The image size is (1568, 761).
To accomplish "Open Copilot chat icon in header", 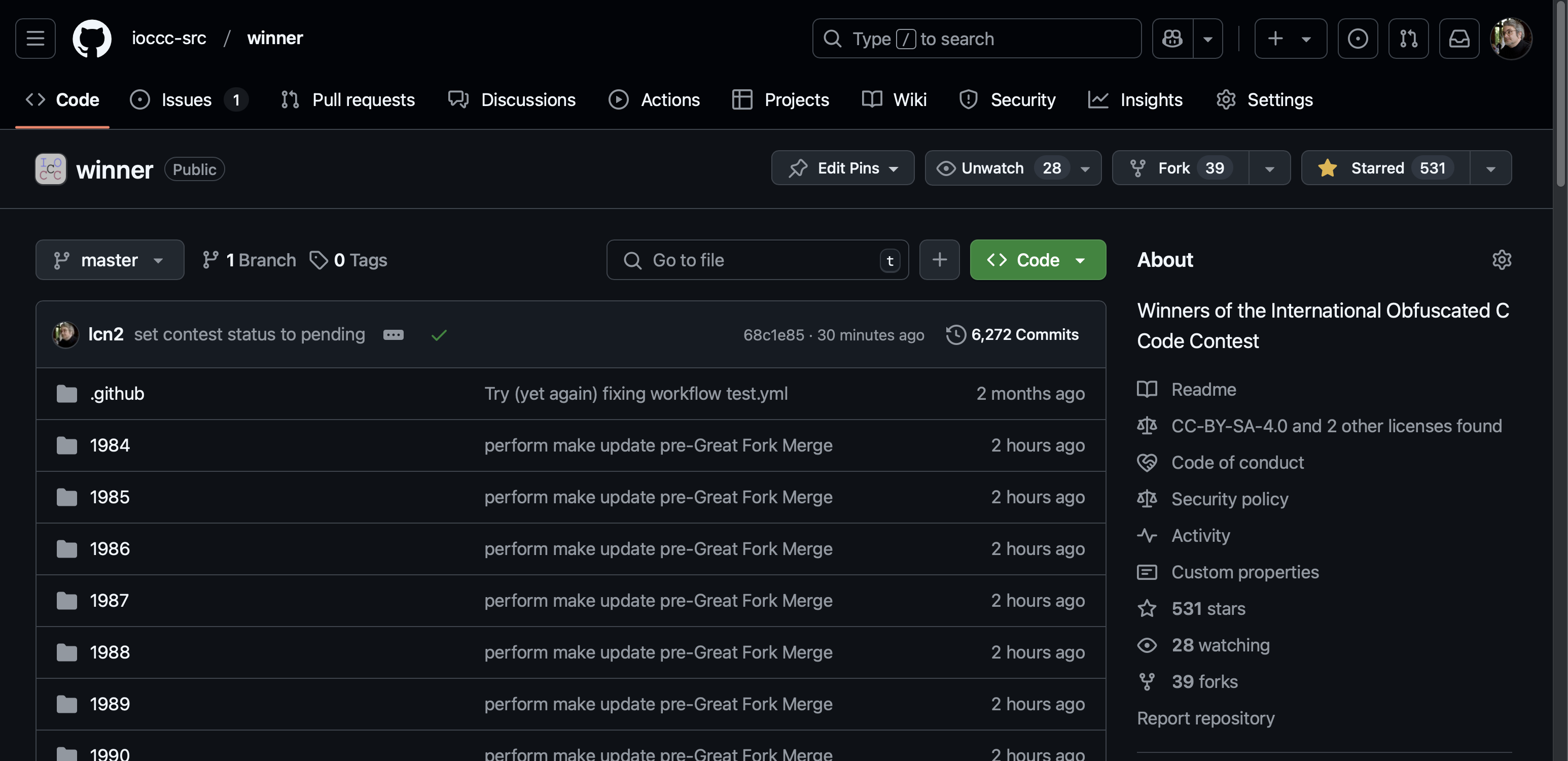I will click(x=1172, y=39).
